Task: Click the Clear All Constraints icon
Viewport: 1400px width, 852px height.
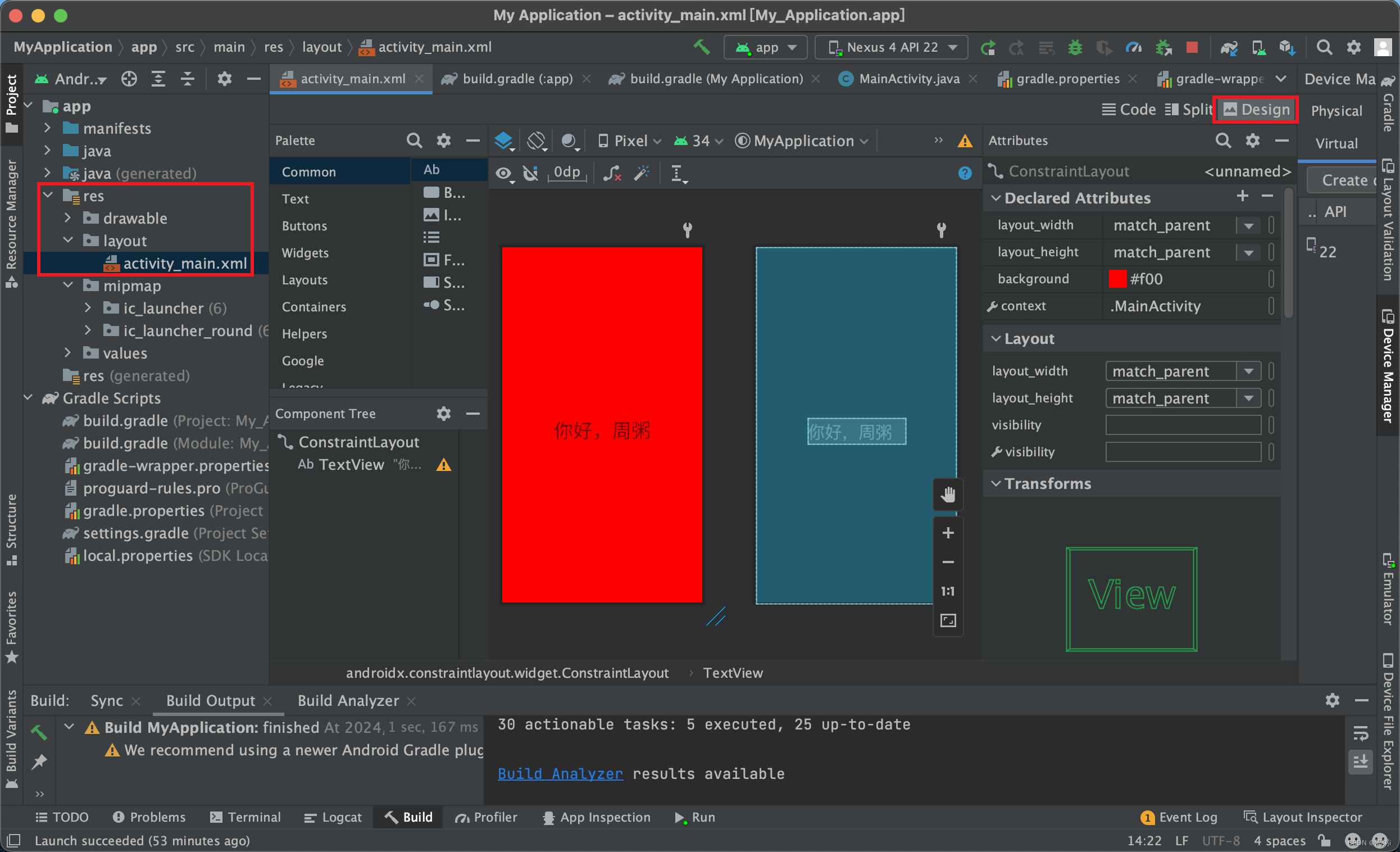Action: click(611, 173)
